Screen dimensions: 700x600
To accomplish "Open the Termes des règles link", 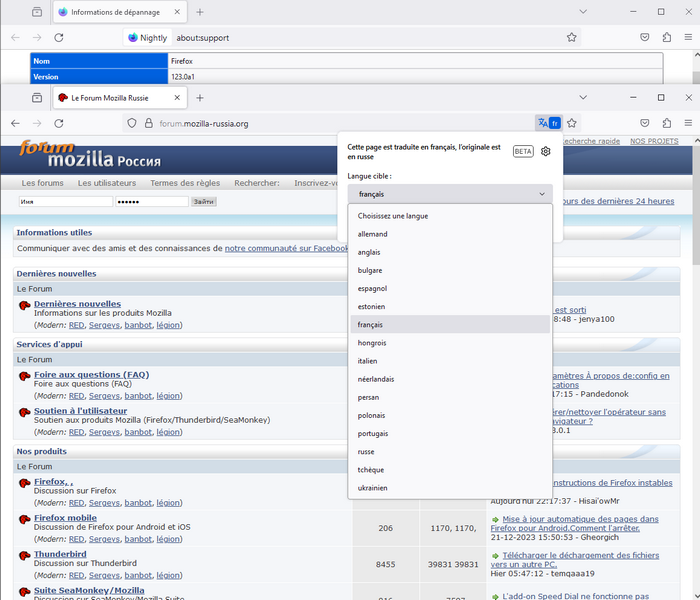I will [185, 183].
